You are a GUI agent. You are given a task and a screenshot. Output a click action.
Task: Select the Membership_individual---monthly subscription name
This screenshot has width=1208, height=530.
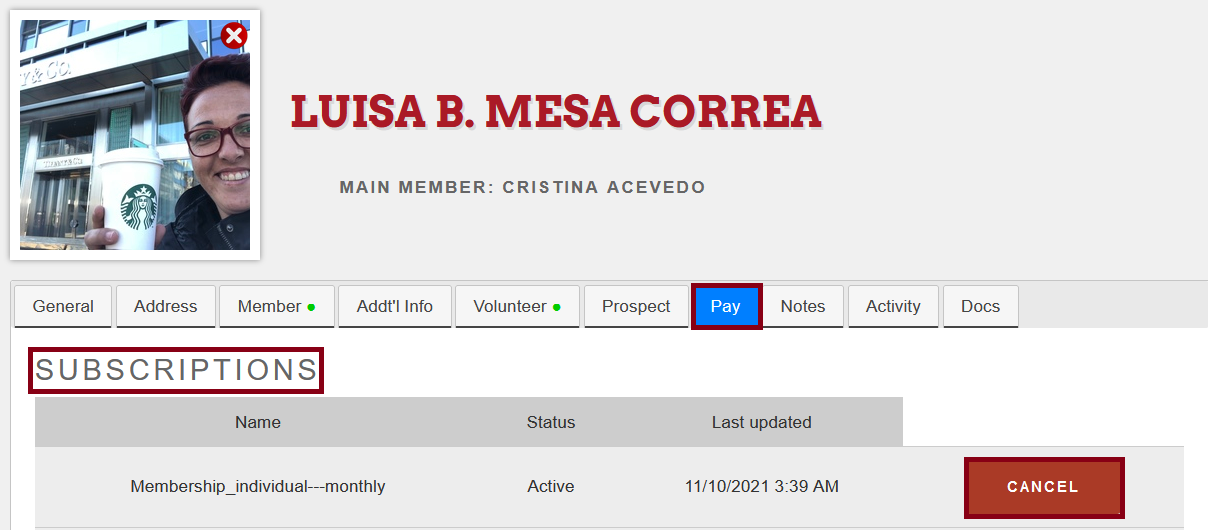click(x=258, y=487)
